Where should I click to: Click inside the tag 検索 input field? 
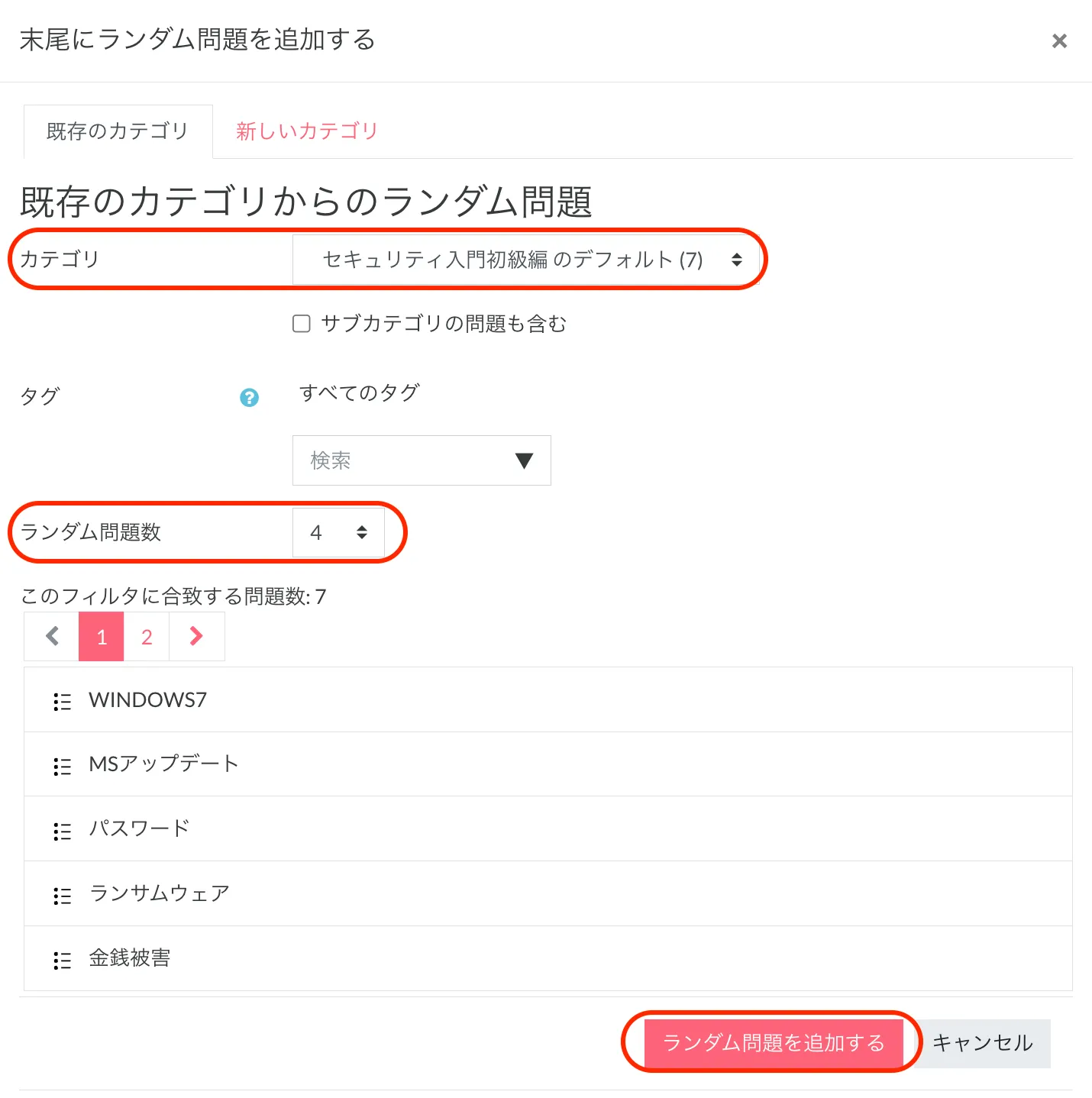pyautogui.click(x=397, y=460)
